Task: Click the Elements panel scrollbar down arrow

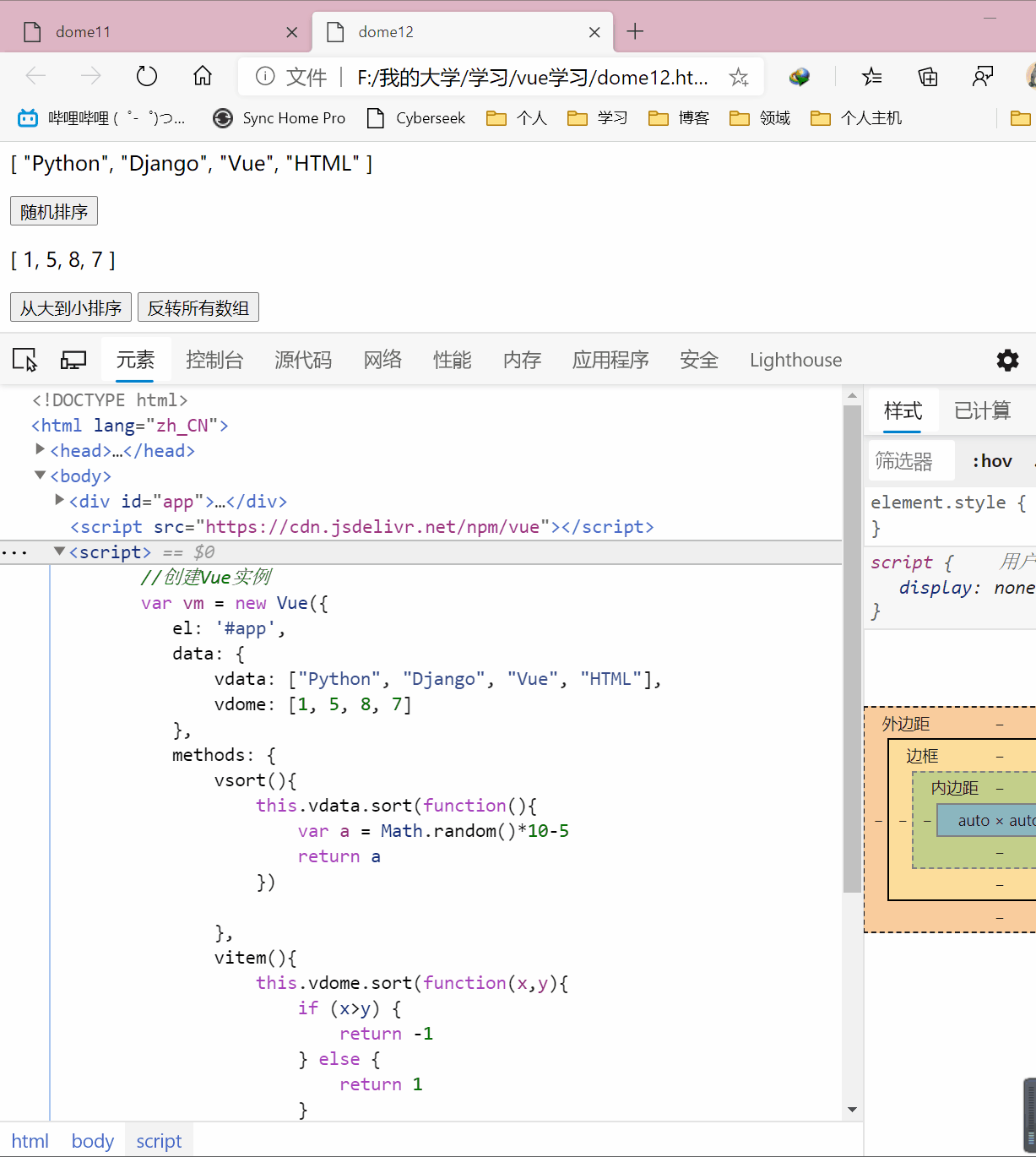Action: pyautogui.click(x=852, y=1110)
